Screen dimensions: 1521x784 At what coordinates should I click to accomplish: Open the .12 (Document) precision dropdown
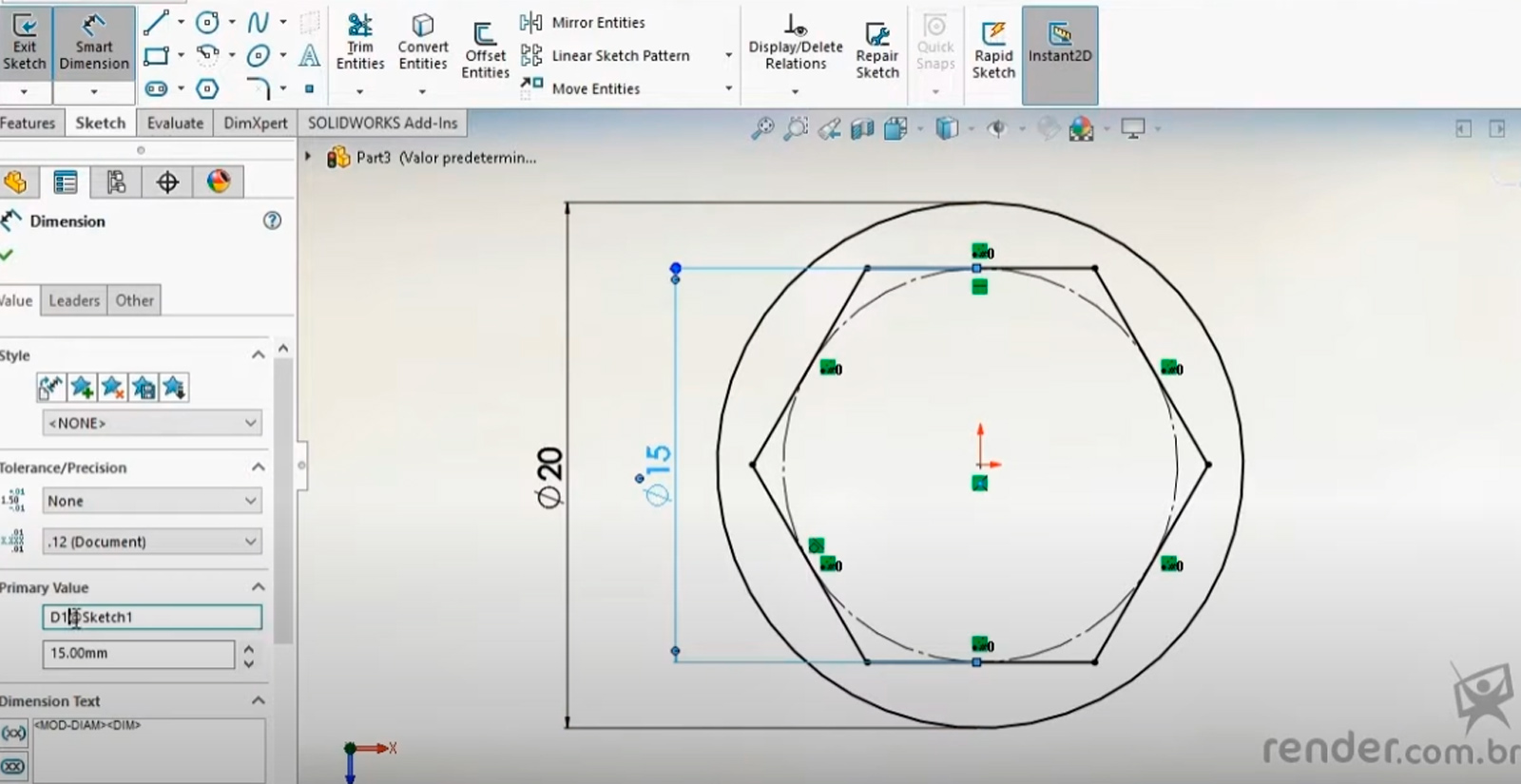click(x=152, y=542)
